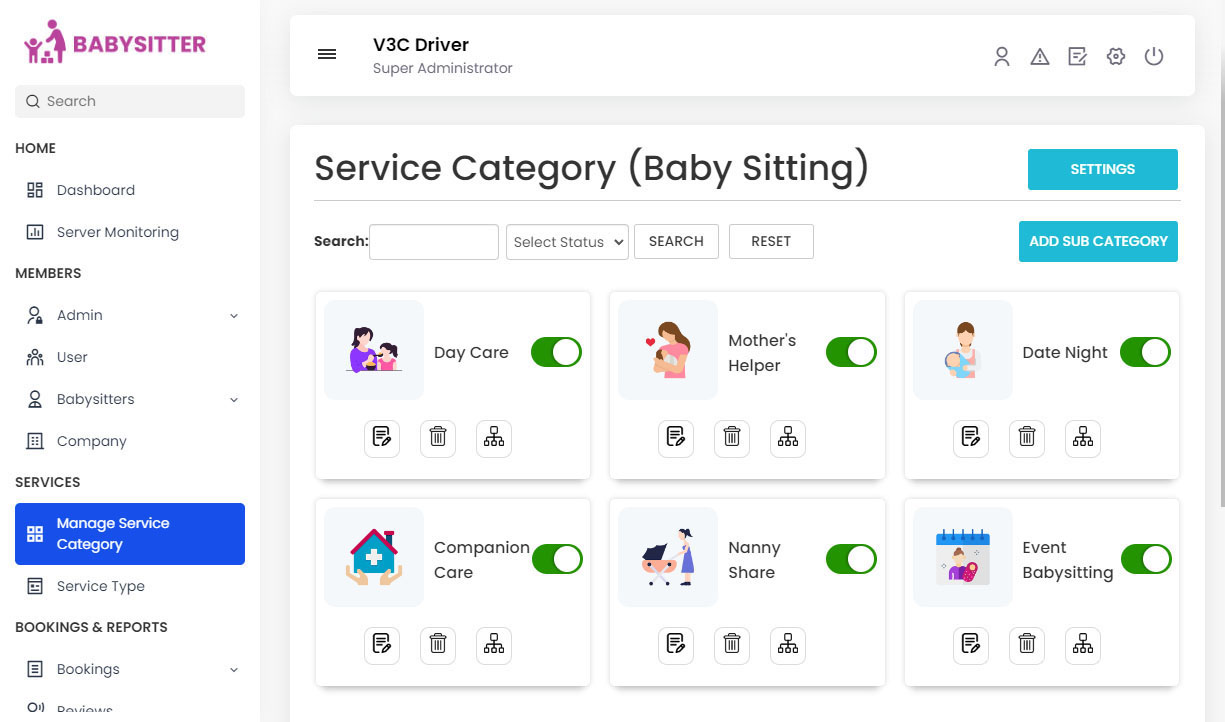Image resolution: width=1225 pixels, height=722 pixels.
Task: Click the subcategory hierarchy icon under Date Night
Action: pos(1082,438)
